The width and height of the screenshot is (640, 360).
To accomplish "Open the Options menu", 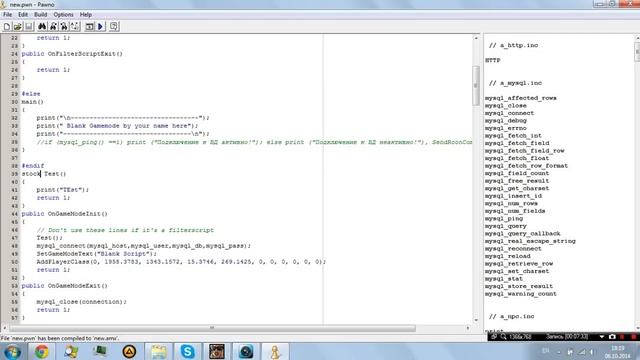I will (x=63, y=14).
